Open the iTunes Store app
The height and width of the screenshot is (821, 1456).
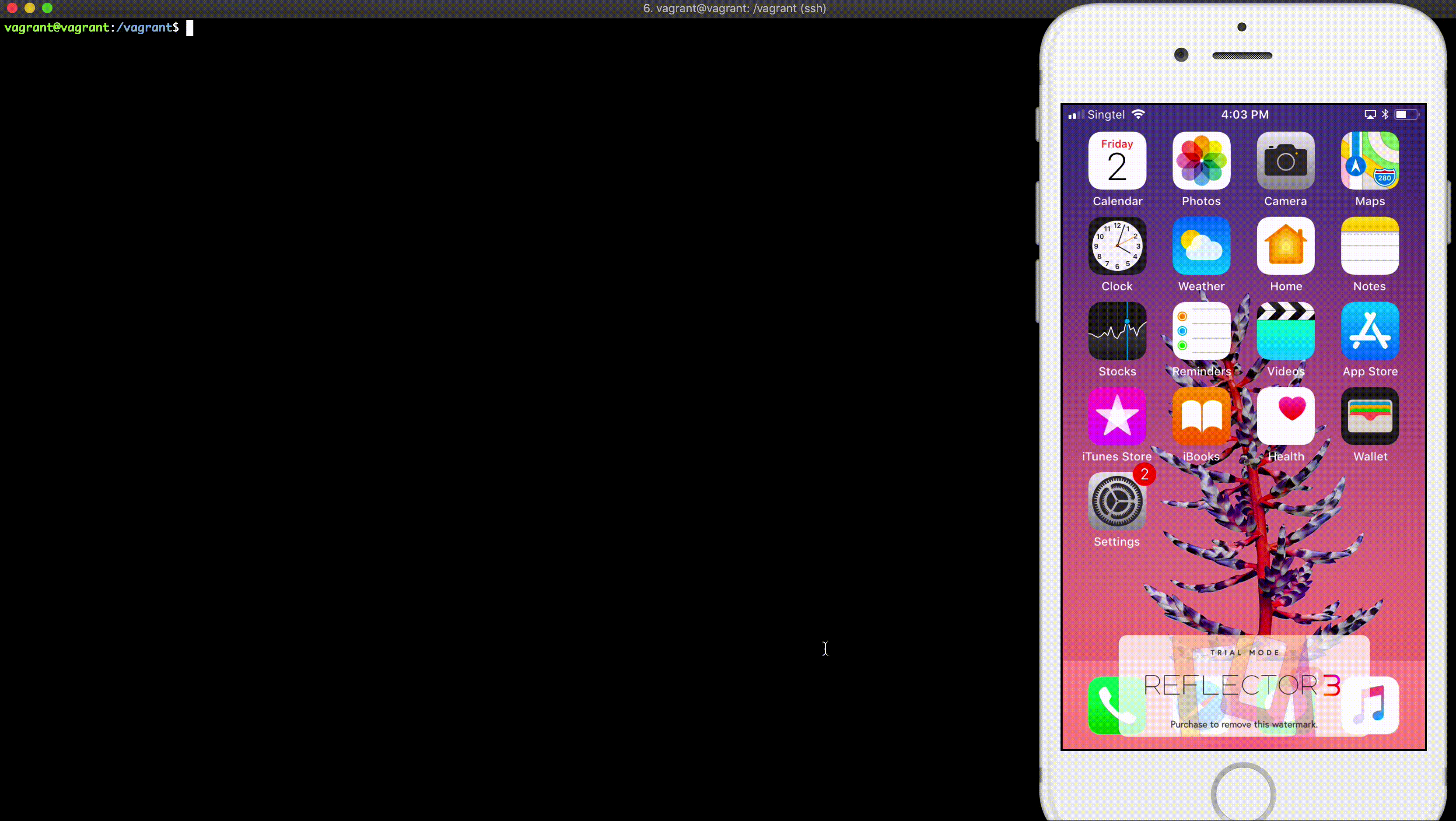pyautogui.click(x=1117, y=416)
